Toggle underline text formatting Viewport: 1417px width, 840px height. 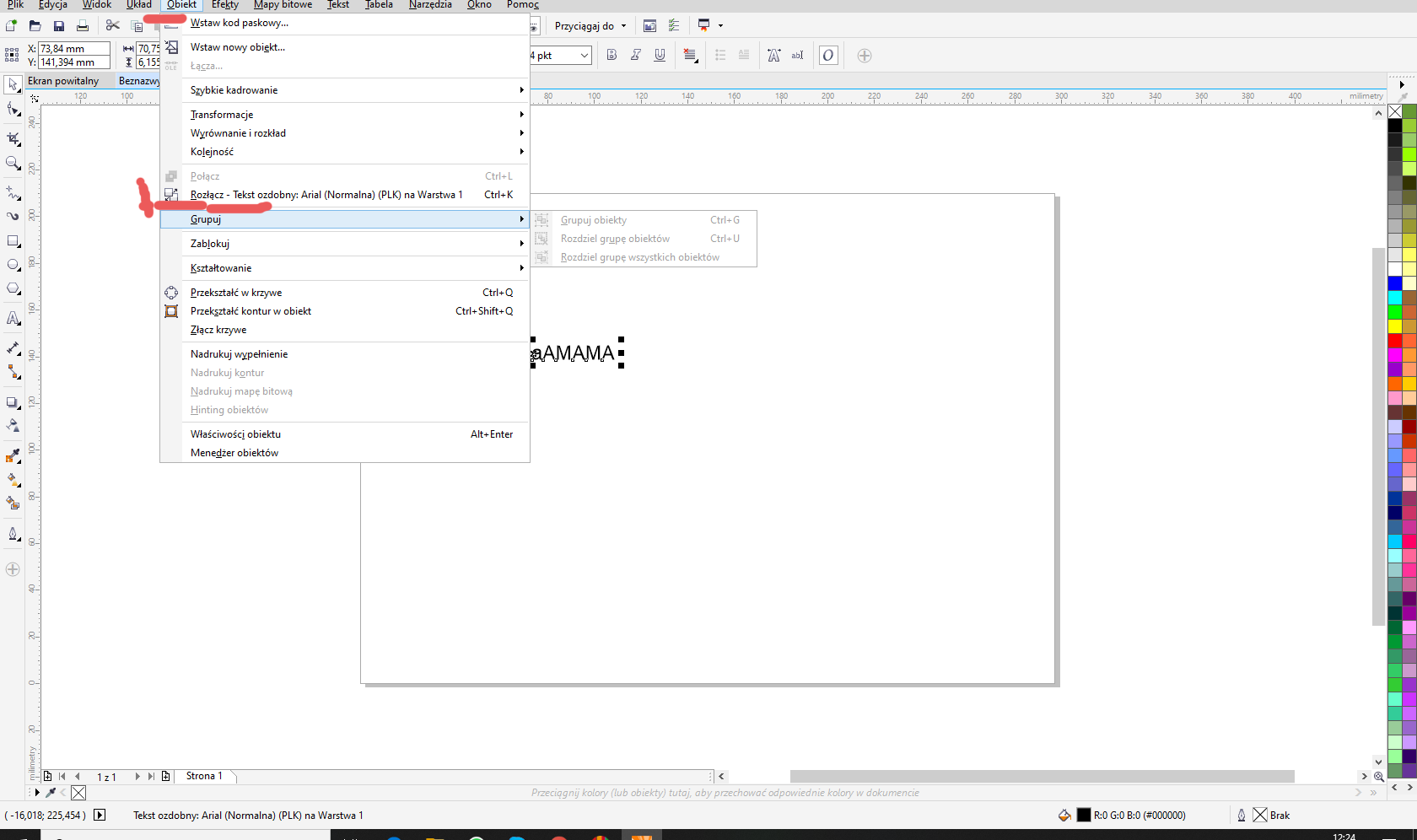pos(660,56)
